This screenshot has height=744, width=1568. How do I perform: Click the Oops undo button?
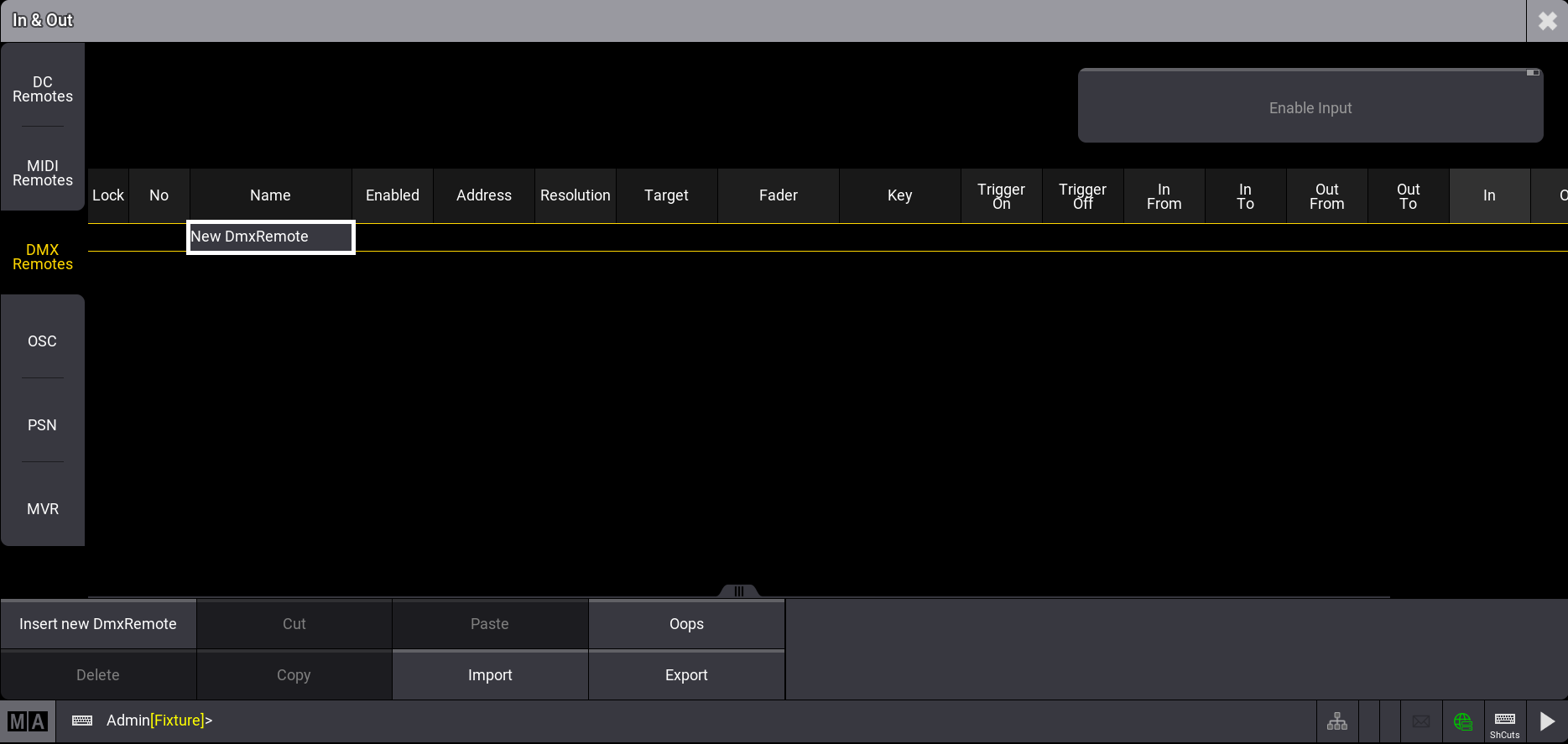point(686,624)
